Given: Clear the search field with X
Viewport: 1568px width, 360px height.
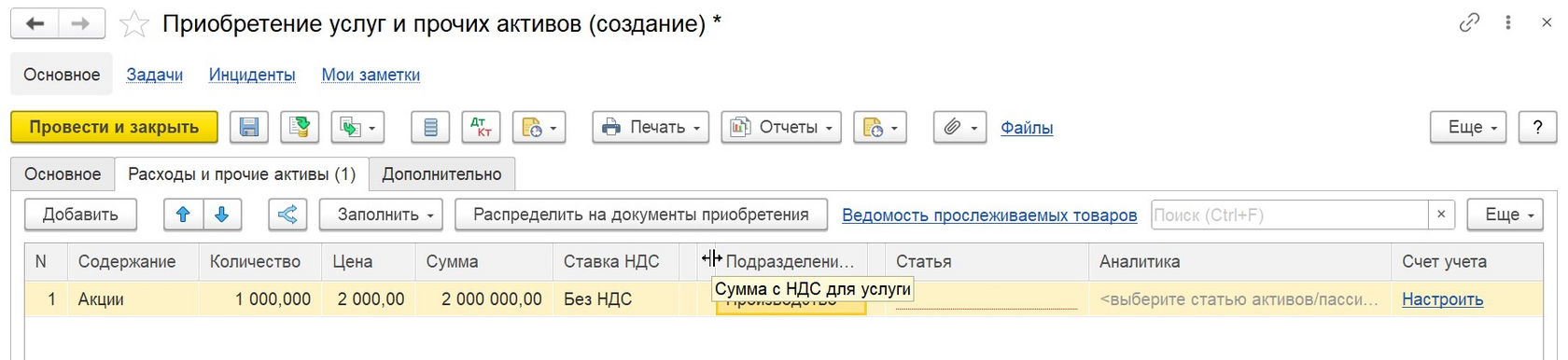Looking at the screenshot, I should [1441, 215].
